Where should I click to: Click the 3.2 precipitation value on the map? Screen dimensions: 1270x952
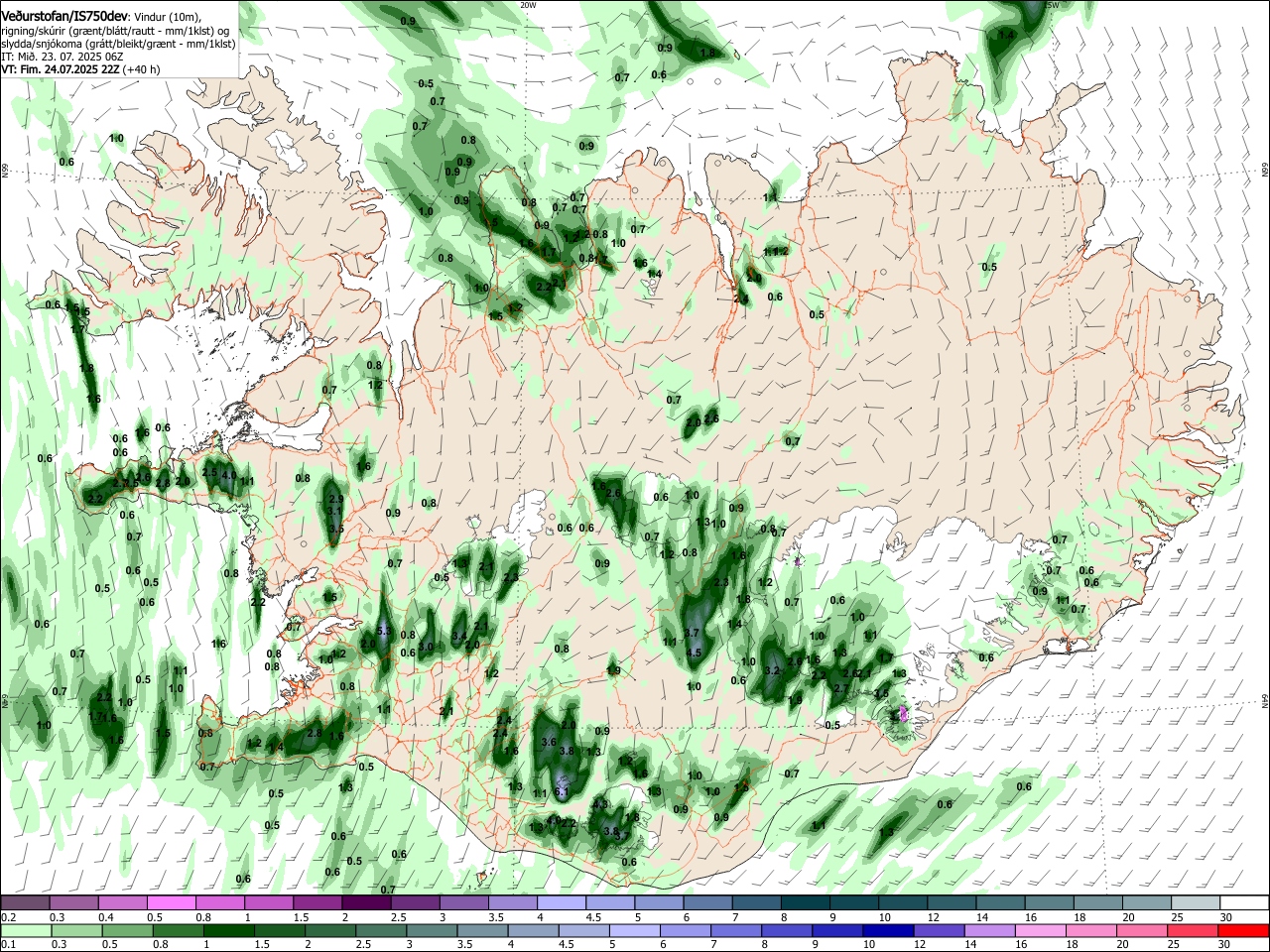pos(774,670)
